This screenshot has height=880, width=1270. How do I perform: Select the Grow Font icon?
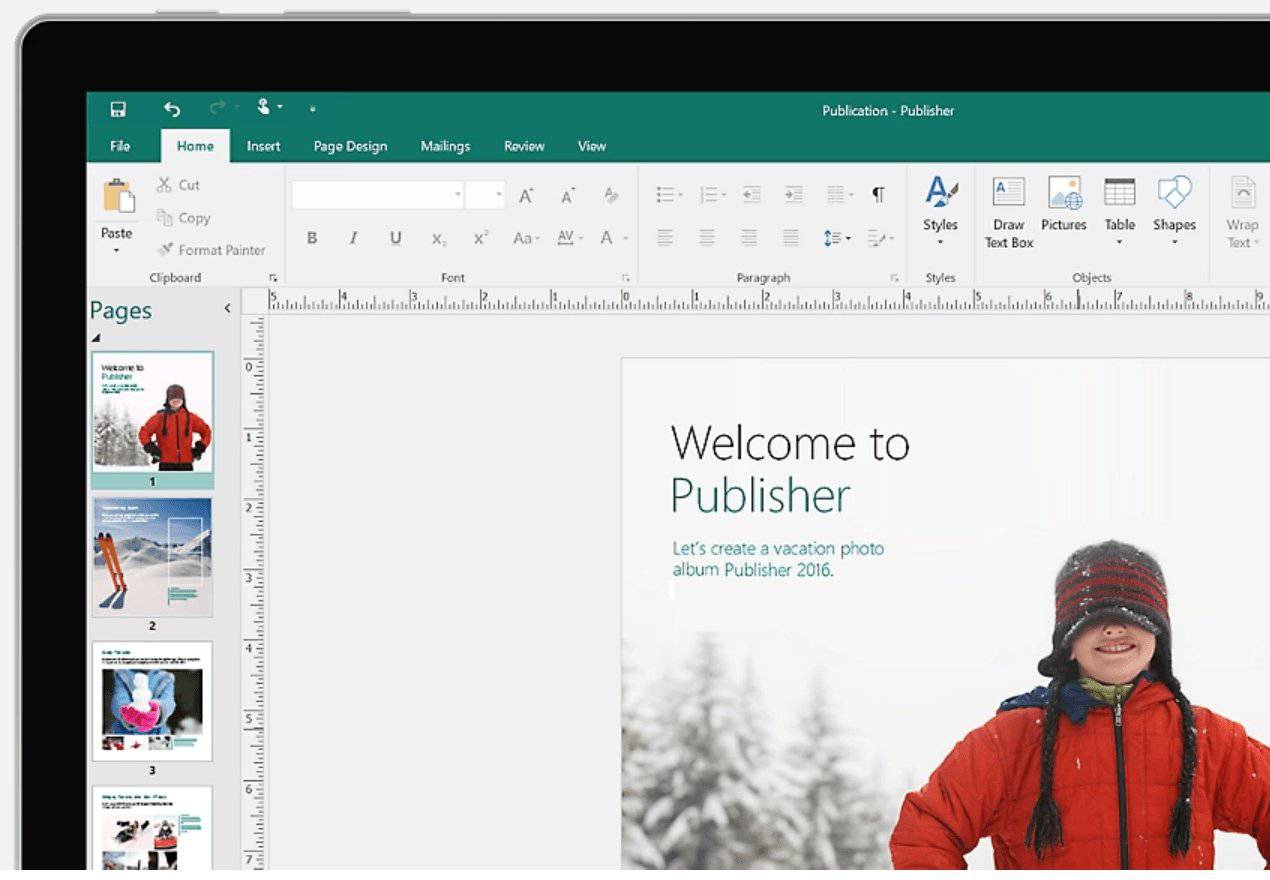525,196
